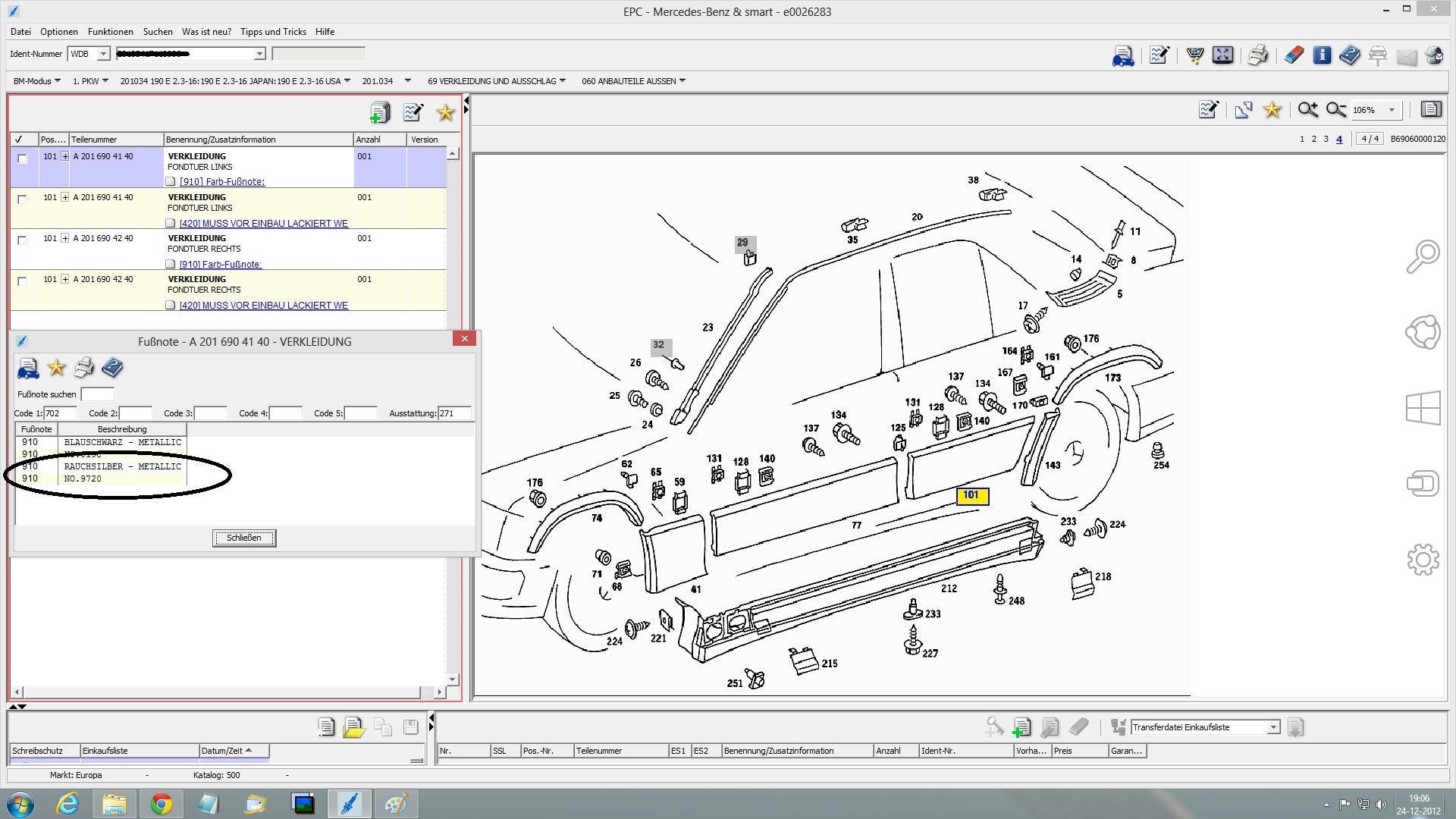
Task: Click the eraser icon to clear inputs
Action: coord(1294,55)
